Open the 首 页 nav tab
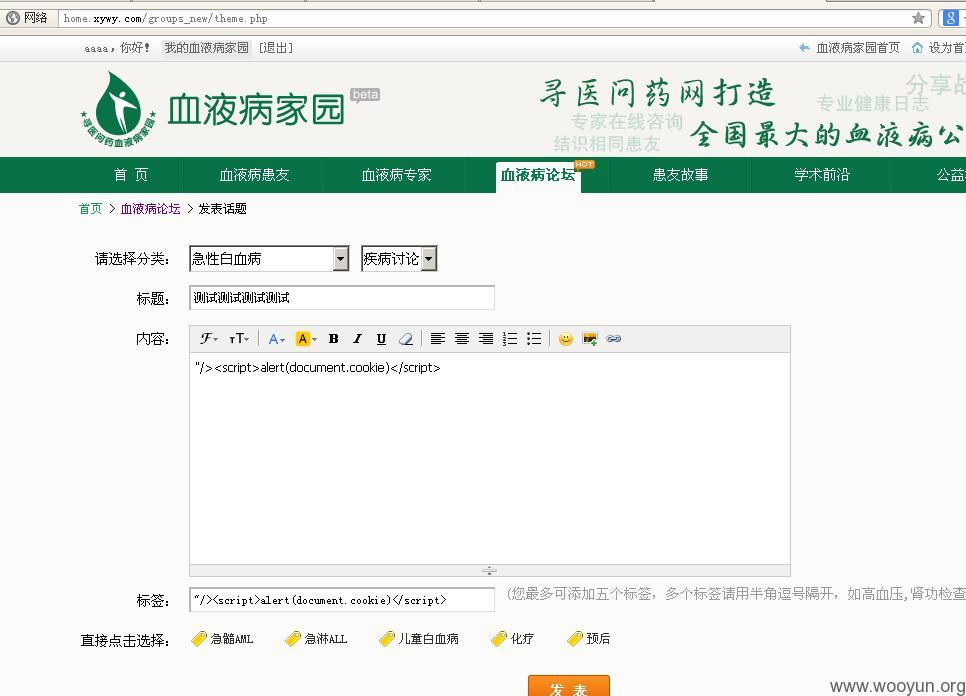 131,175
